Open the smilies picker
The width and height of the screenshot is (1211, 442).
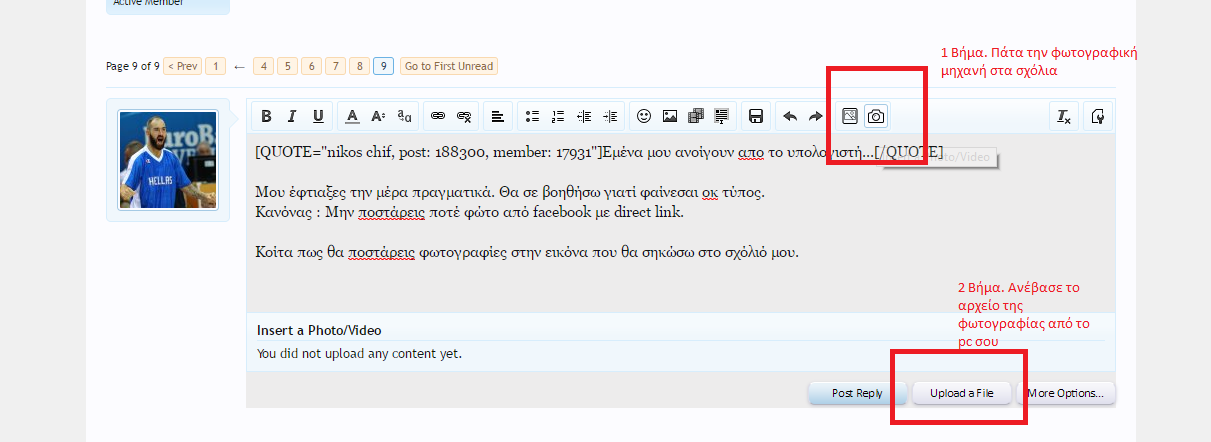(644, 117)
